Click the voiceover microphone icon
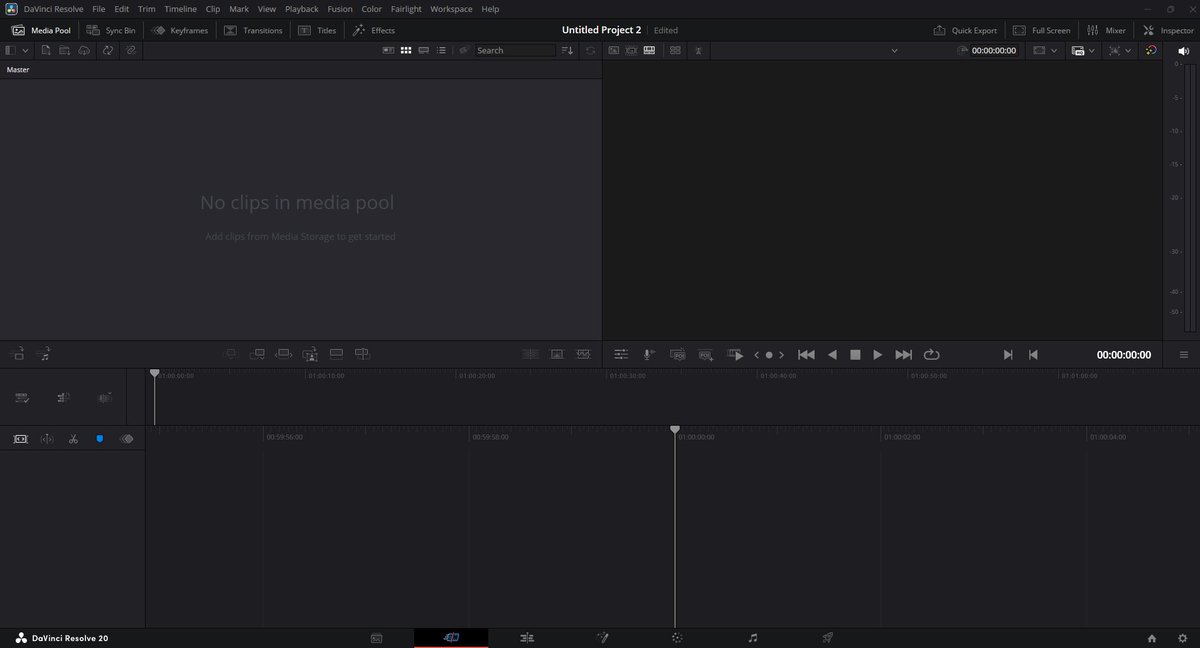Screen dimensions: 1200x648 point(649,354)
